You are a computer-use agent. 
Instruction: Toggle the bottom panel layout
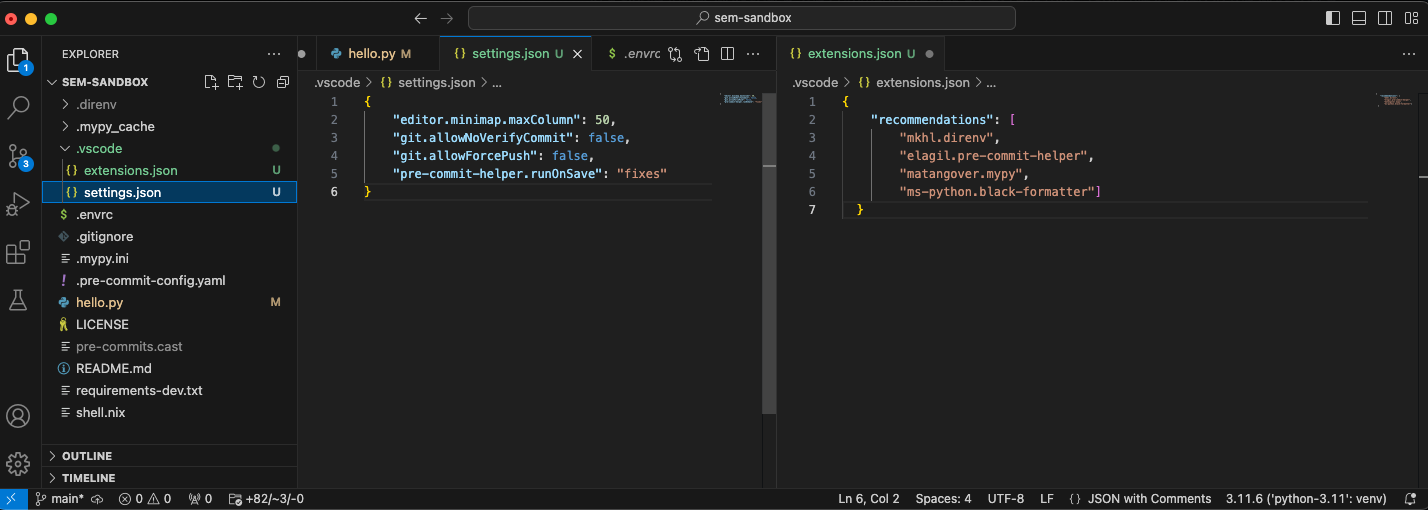tap(1359, 18)
